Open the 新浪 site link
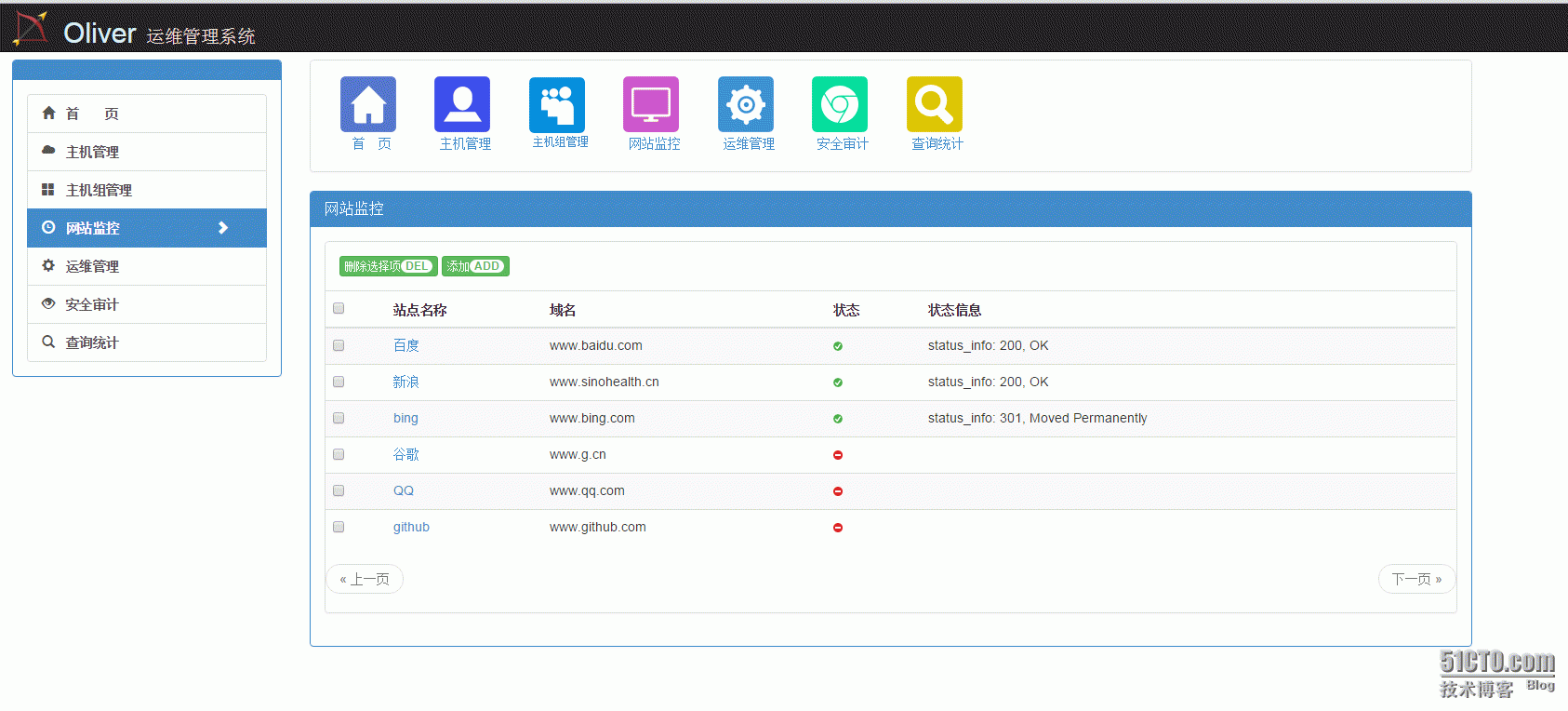This screenshot has height=711, width=1568. click(406, 382)
